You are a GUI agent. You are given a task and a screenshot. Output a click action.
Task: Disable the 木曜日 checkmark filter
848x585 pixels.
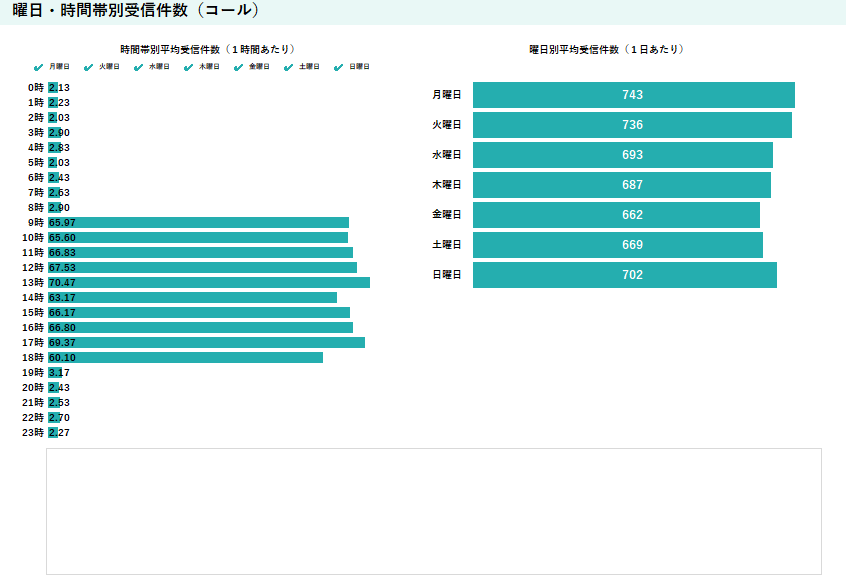point(189,67)
